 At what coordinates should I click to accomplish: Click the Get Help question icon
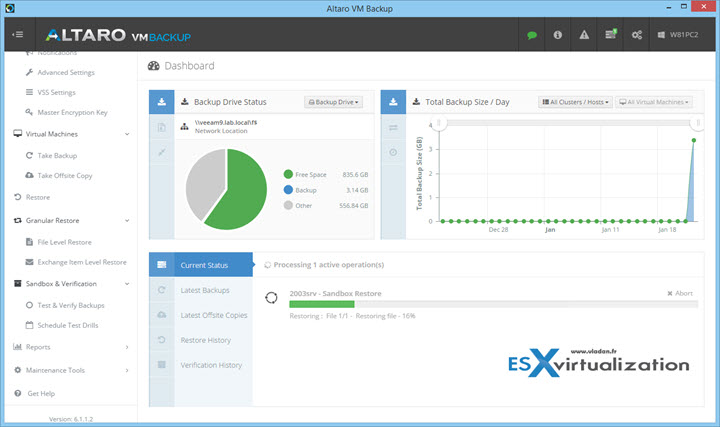pos(17,393)
